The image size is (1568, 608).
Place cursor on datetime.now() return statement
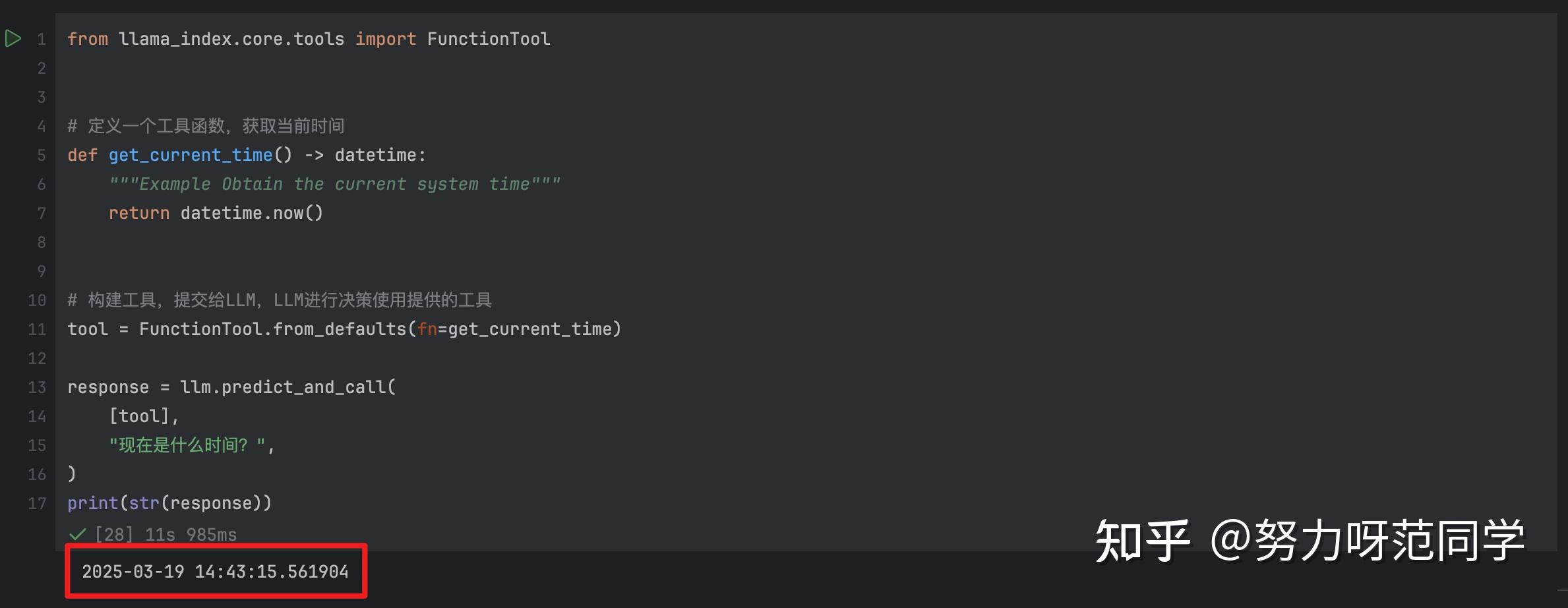click(251, 214)
